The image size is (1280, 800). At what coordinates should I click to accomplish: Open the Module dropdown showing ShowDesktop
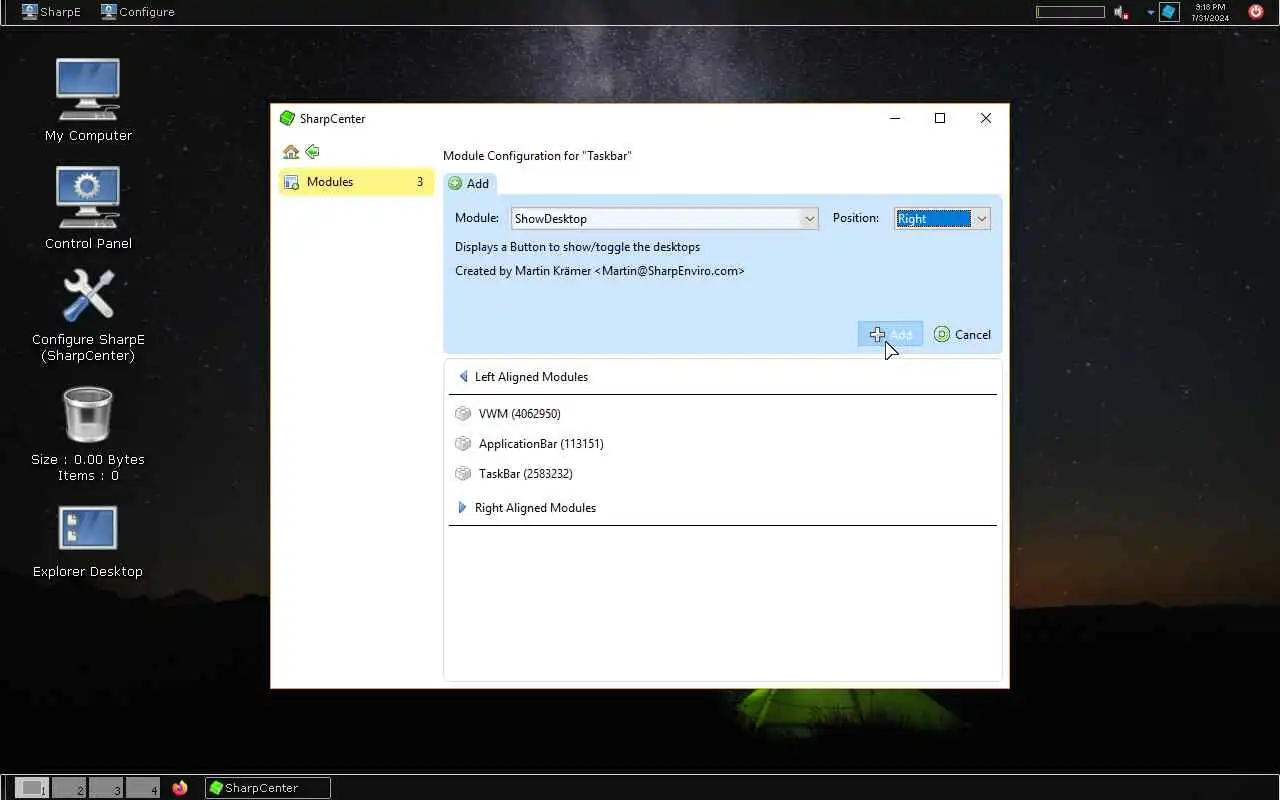665,218
